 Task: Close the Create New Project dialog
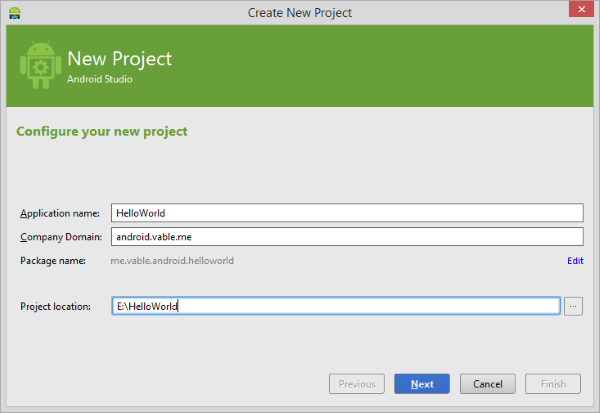click(x=581, y=9)
